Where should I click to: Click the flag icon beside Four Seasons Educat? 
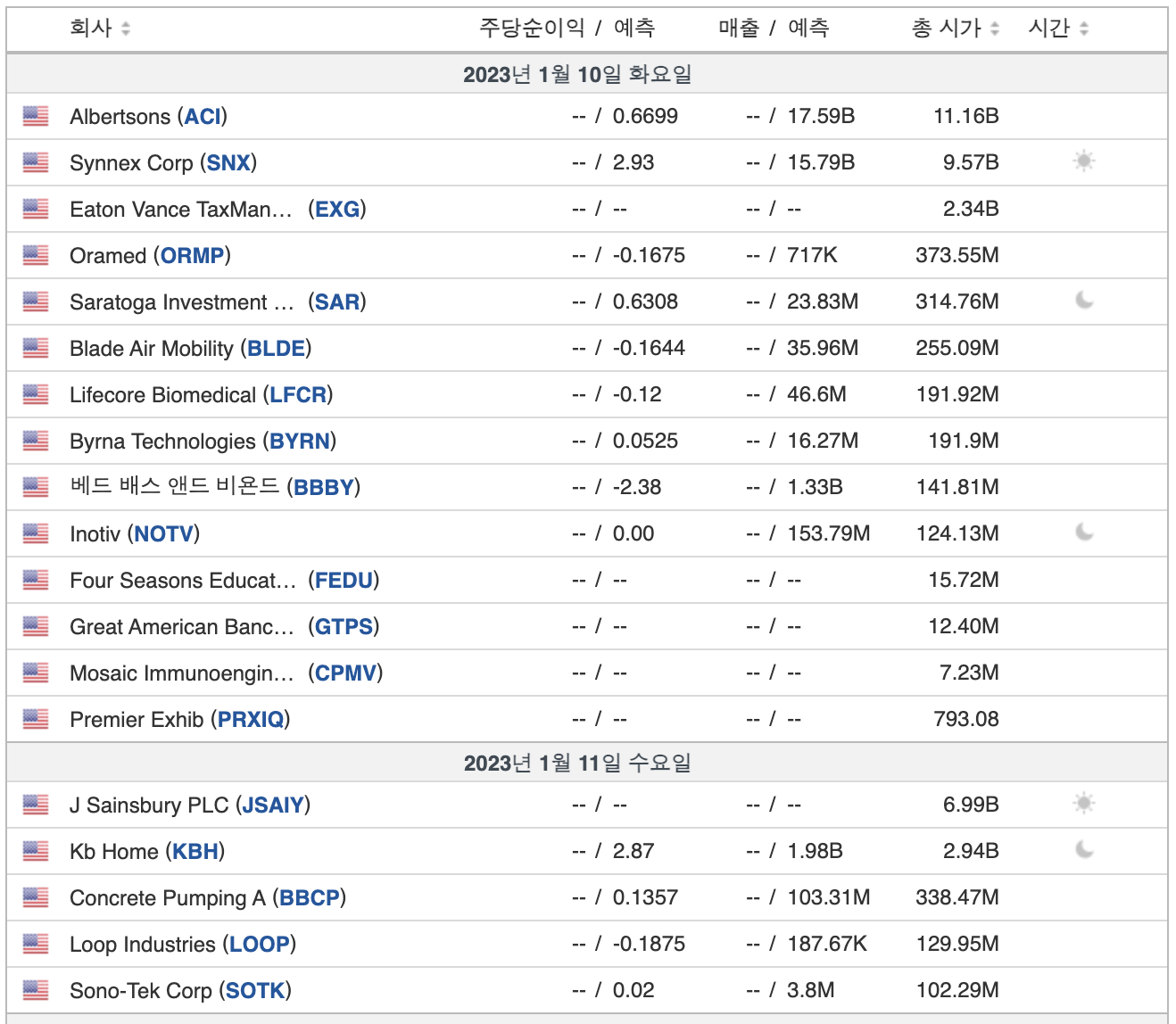click(36, 580)
